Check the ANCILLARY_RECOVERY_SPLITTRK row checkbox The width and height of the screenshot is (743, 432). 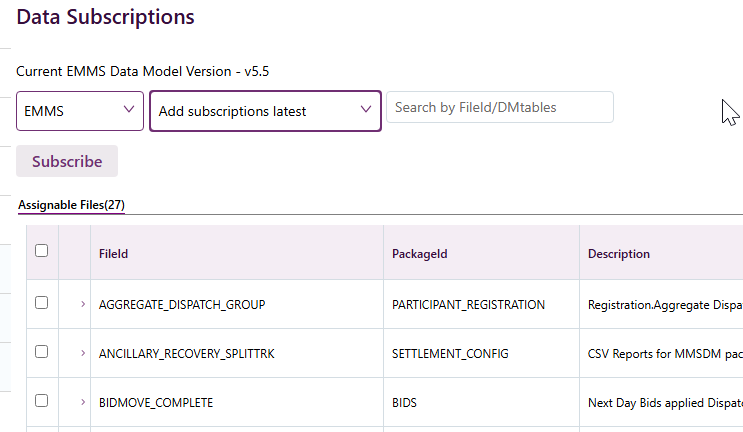(42, 352)
